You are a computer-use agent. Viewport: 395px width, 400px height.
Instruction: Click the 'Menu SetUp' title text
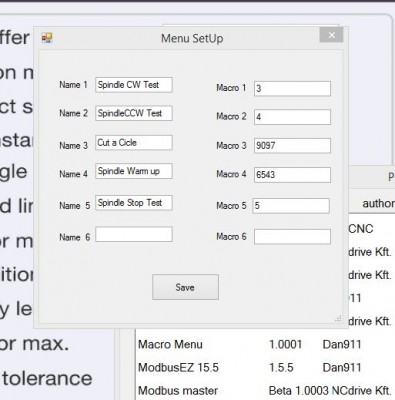click(192, 38)
